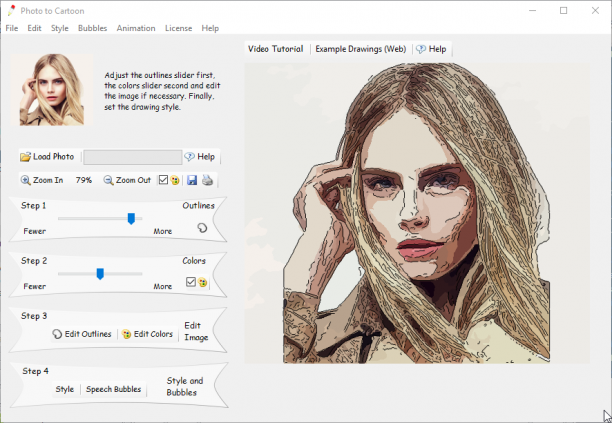Click the Load Photo button
The height and width of the screenshot is (423, 612).
[47, 157]
